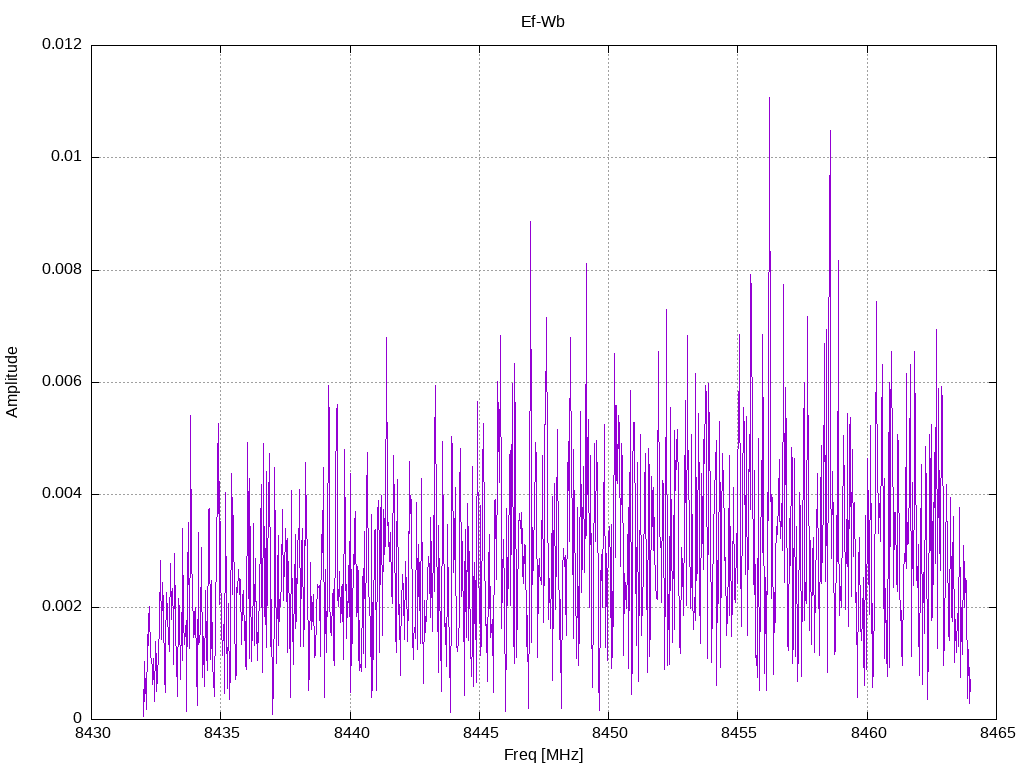This screenshot has height=768, width=1024.
Task: Click the 0.002 y-axis tick label
Action: click(62, 606)
